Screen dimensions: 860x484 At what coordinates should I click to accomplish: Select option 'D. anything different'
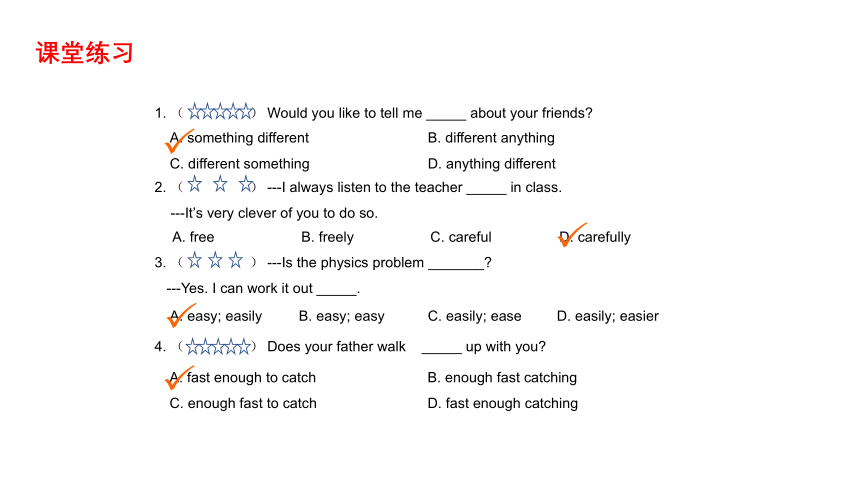pos(491,164)
